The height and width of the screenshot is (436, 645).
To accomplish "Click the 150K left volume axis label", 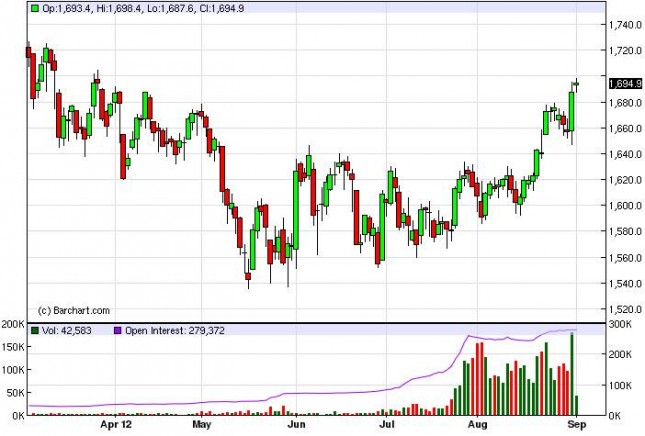I will [13, 348].
